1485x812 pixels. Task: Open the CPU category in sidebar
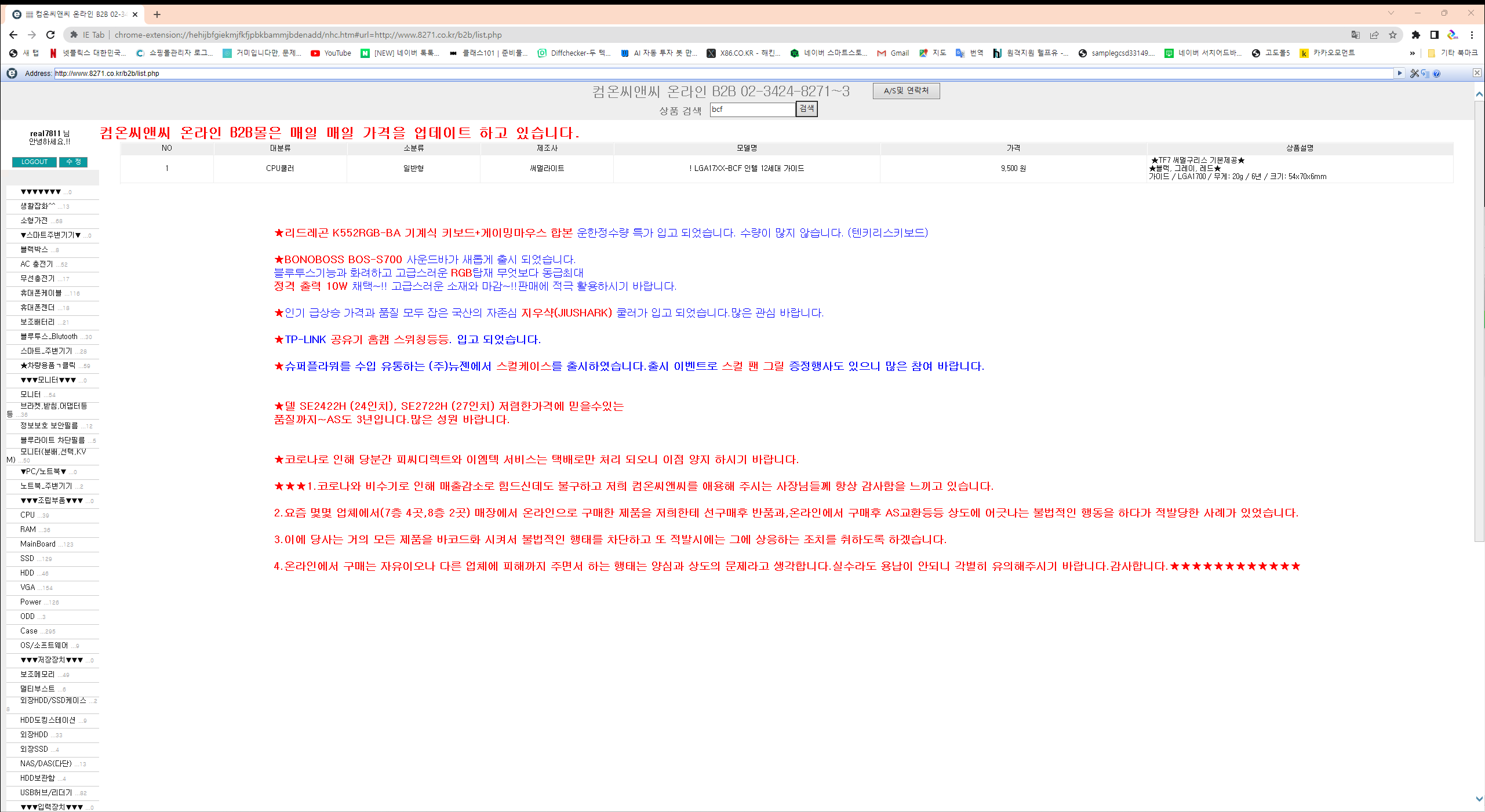pyautogui.click(x=27, y=515)
